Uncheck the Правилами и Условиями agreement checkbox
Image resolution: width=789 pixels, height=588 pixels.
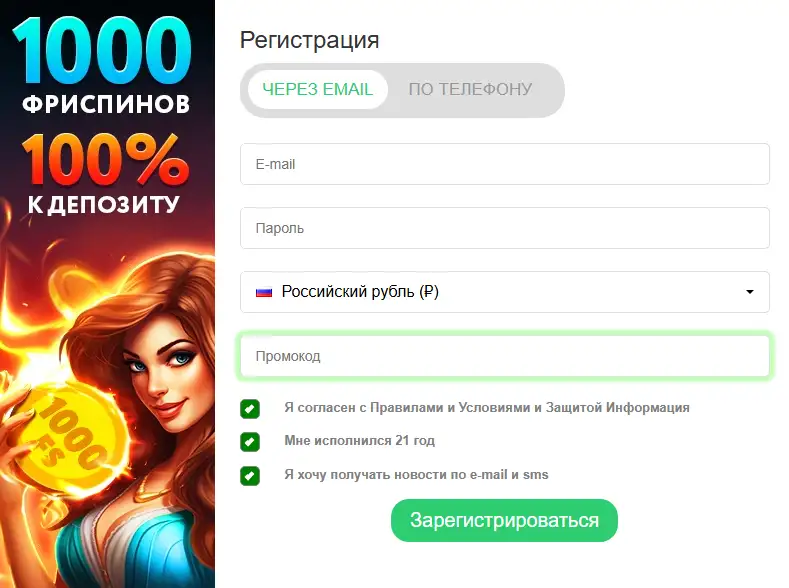tap(250, 409)
